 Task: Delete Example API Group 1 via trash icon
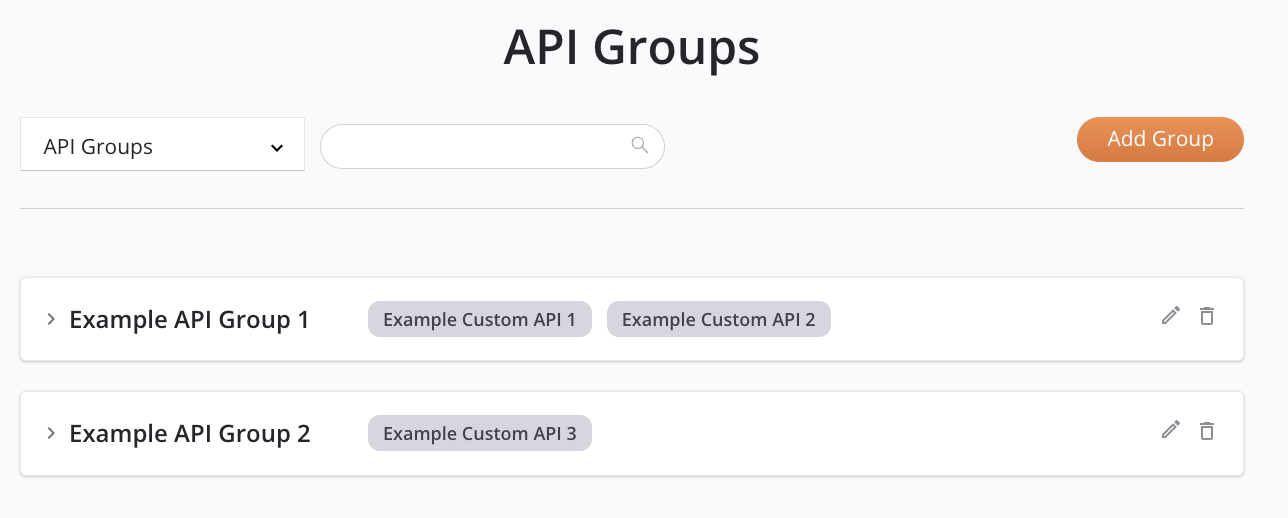(x=1207, y=316)
